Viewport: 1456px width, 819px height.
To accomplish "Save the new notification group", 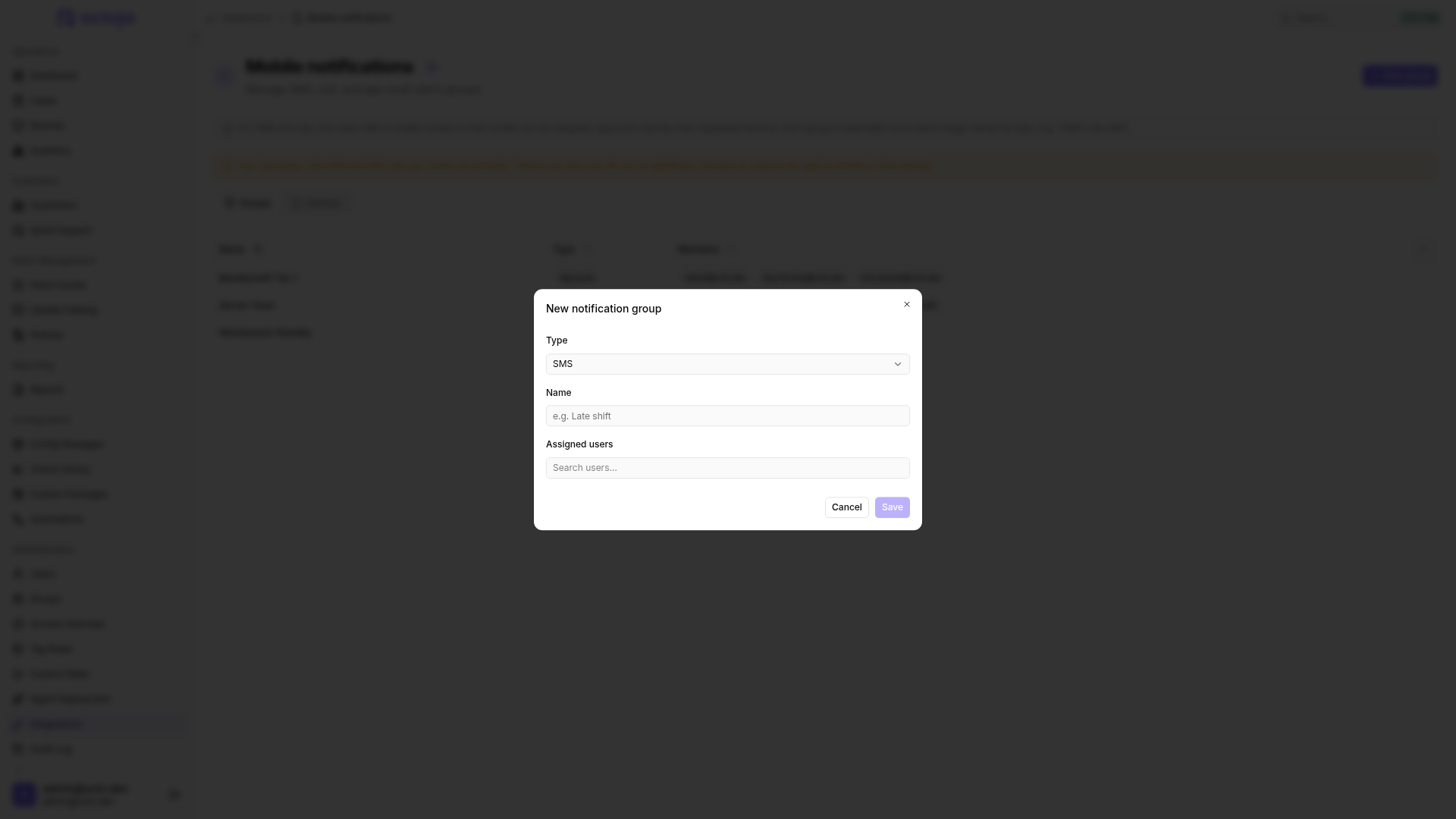I will [x=892, y=507].
